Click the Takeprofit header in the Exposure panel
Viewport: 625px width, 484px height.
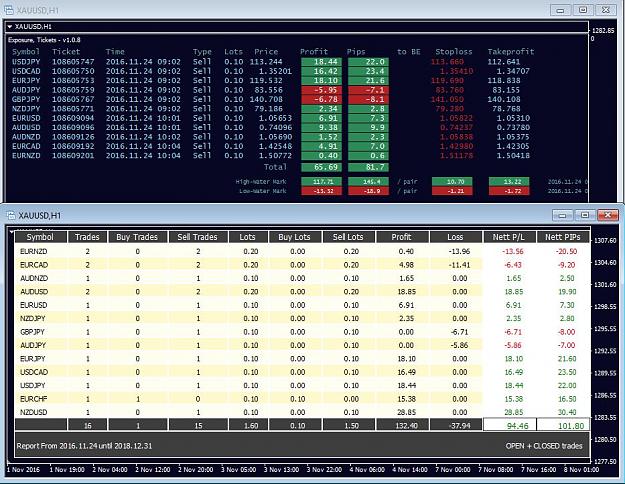coord(511,51)
